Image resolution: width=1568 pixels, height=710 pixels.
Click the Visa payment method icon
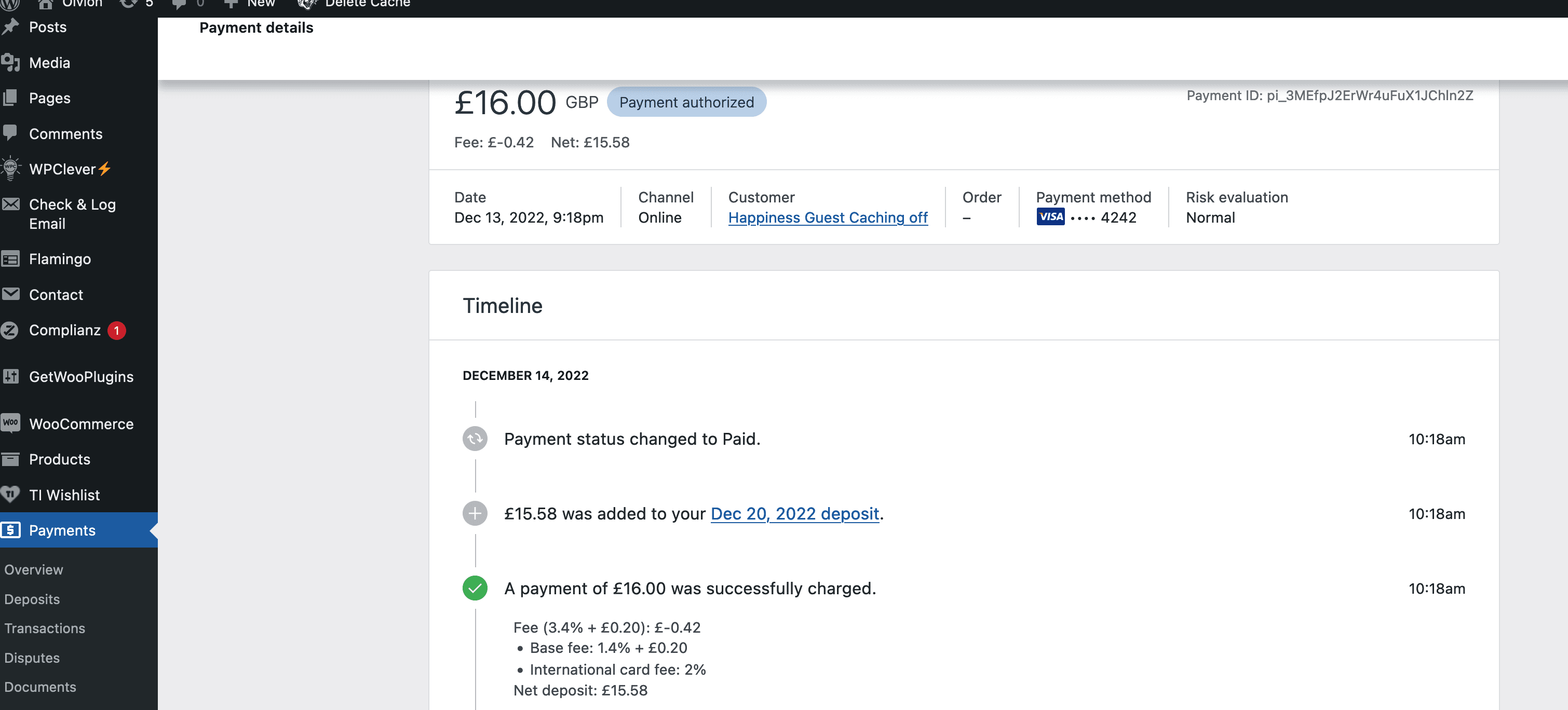click(1050, 216)
